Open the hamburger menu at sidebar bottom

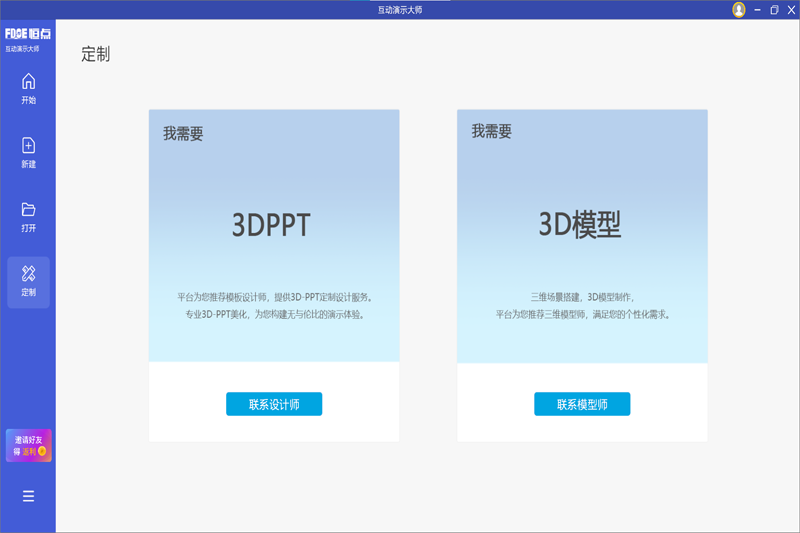pyautogui.click(x=28, y=496)
